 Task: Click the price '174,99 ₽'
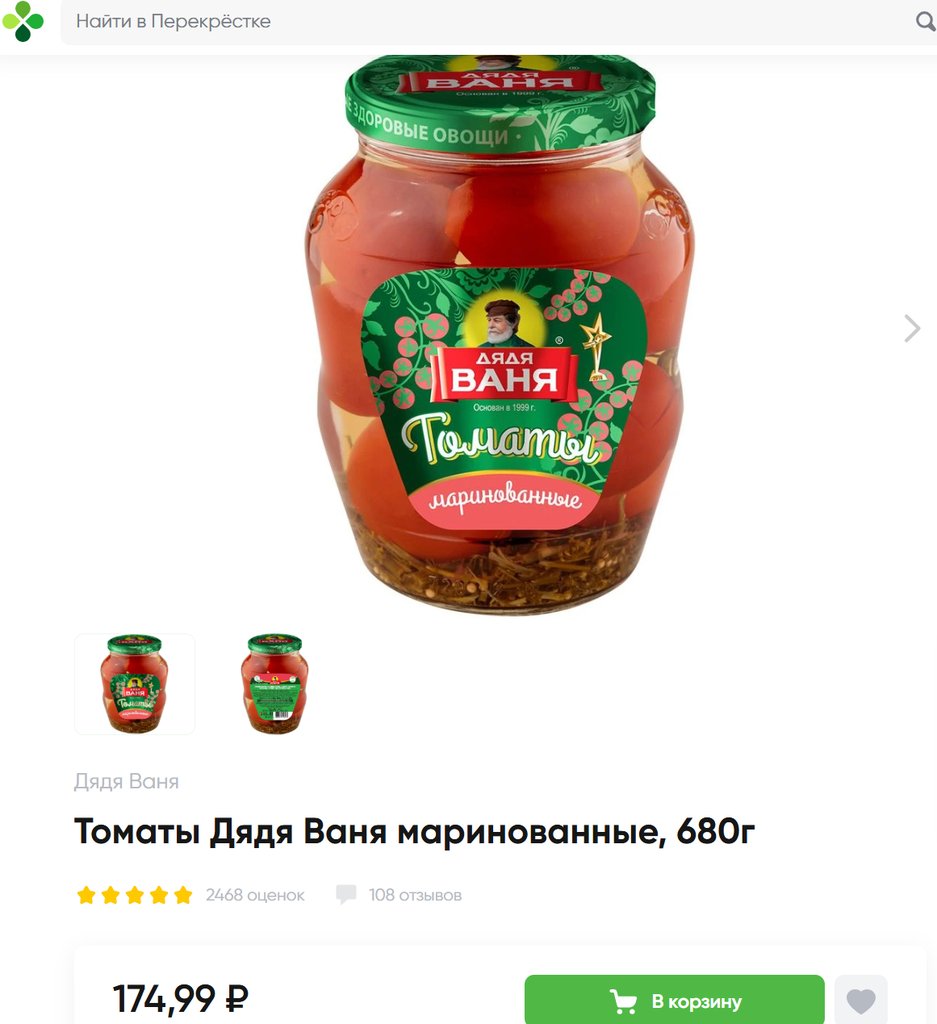[181, 998]
